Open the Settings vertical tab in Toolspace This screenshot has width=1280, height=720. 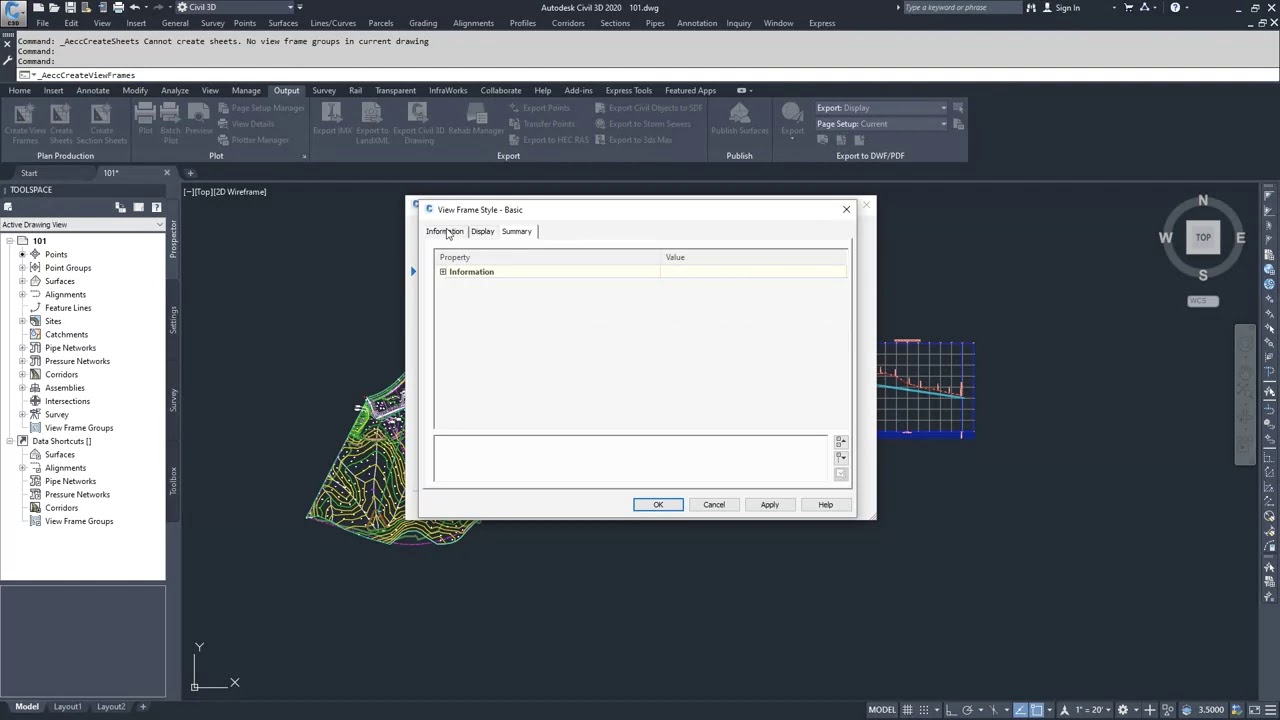tap(173, 320)
